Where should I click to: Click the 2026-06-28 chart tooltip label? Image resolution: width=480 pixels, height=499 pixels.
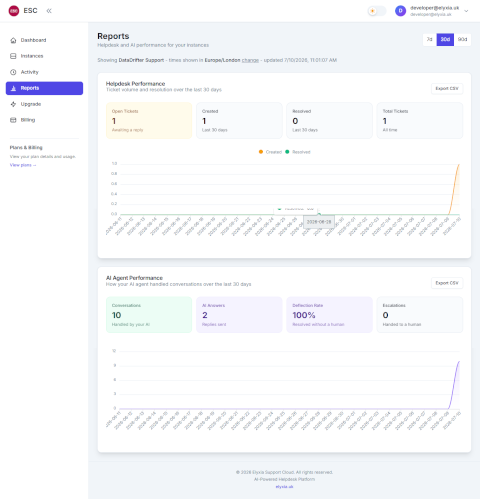(x=319, y=222)
